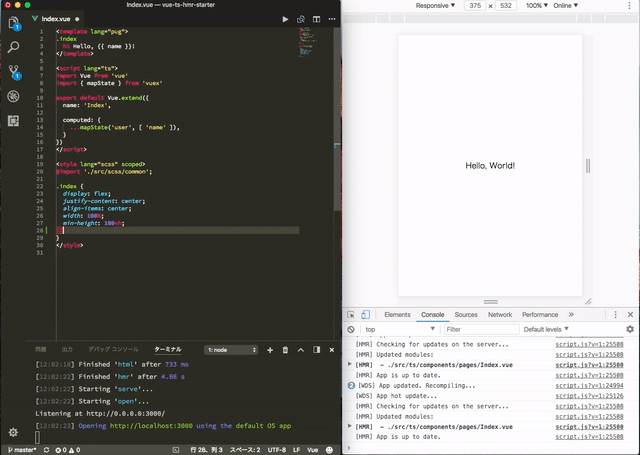The width and height of the screenshot is (640, 455).
Task: Select the デバッグ コンソール panel tab
Action: [x=113, y=349]
